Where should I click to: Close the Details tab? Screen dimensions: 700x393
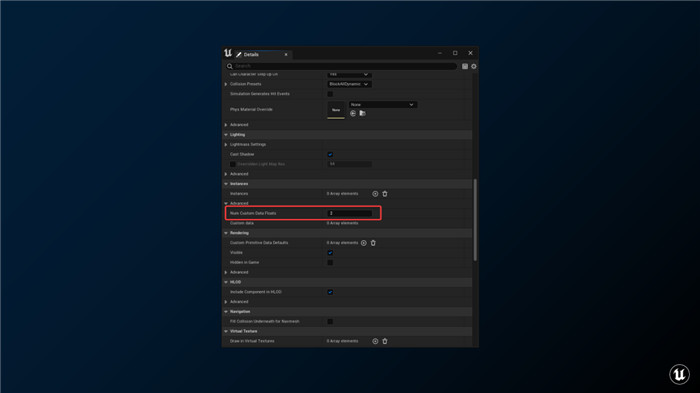pyautogui.click(x=286, y=54)
